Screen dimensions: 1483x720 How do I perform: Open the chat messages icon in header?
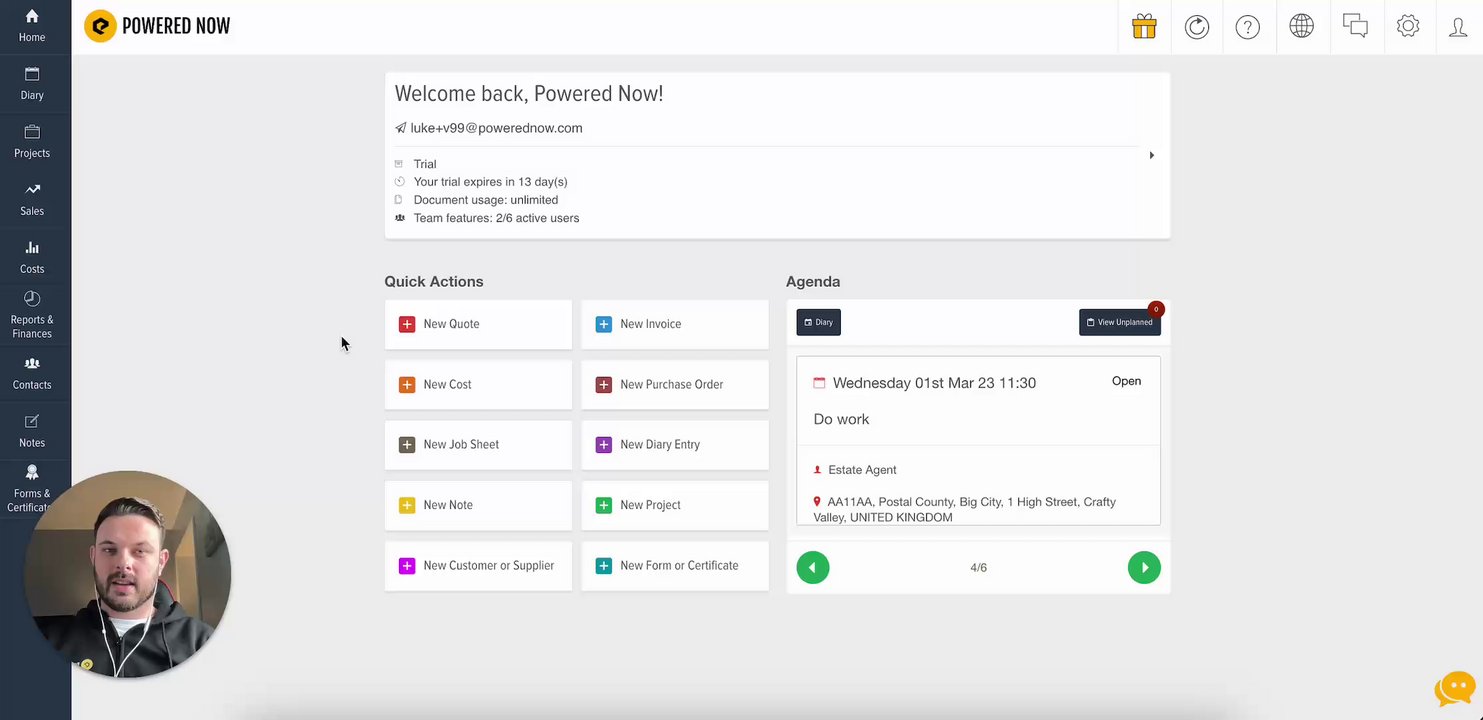pos(1355,27)
